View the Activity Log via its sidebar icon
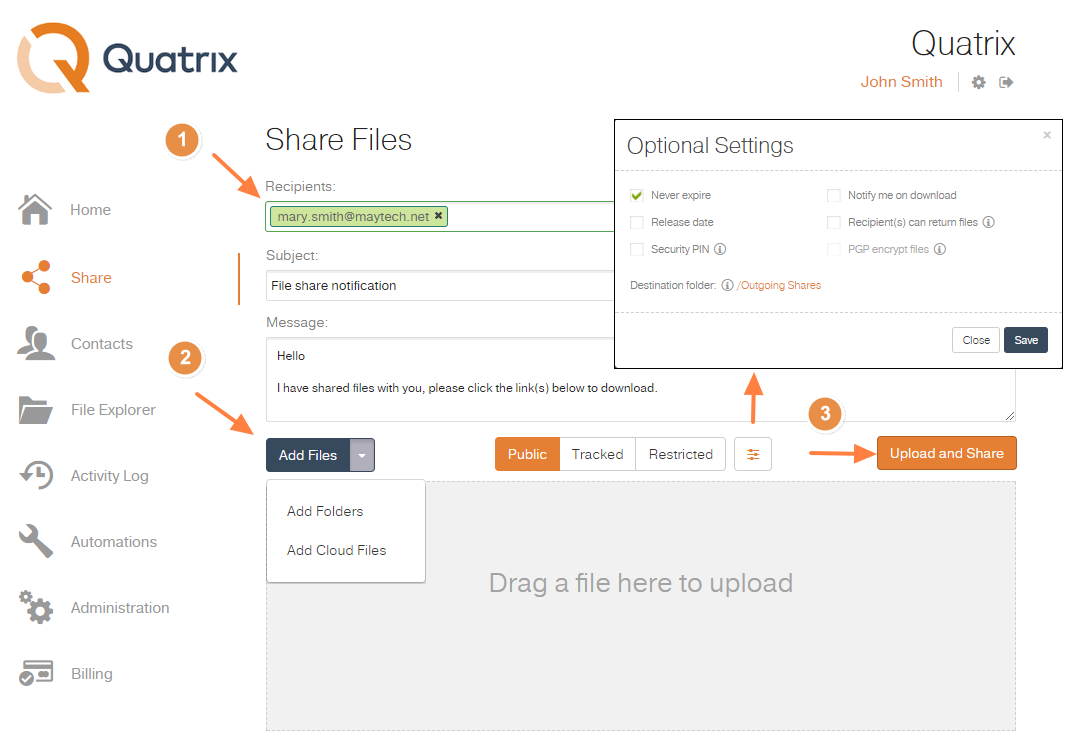This screenshot has width=1065, height=740. tap(35, 475)
